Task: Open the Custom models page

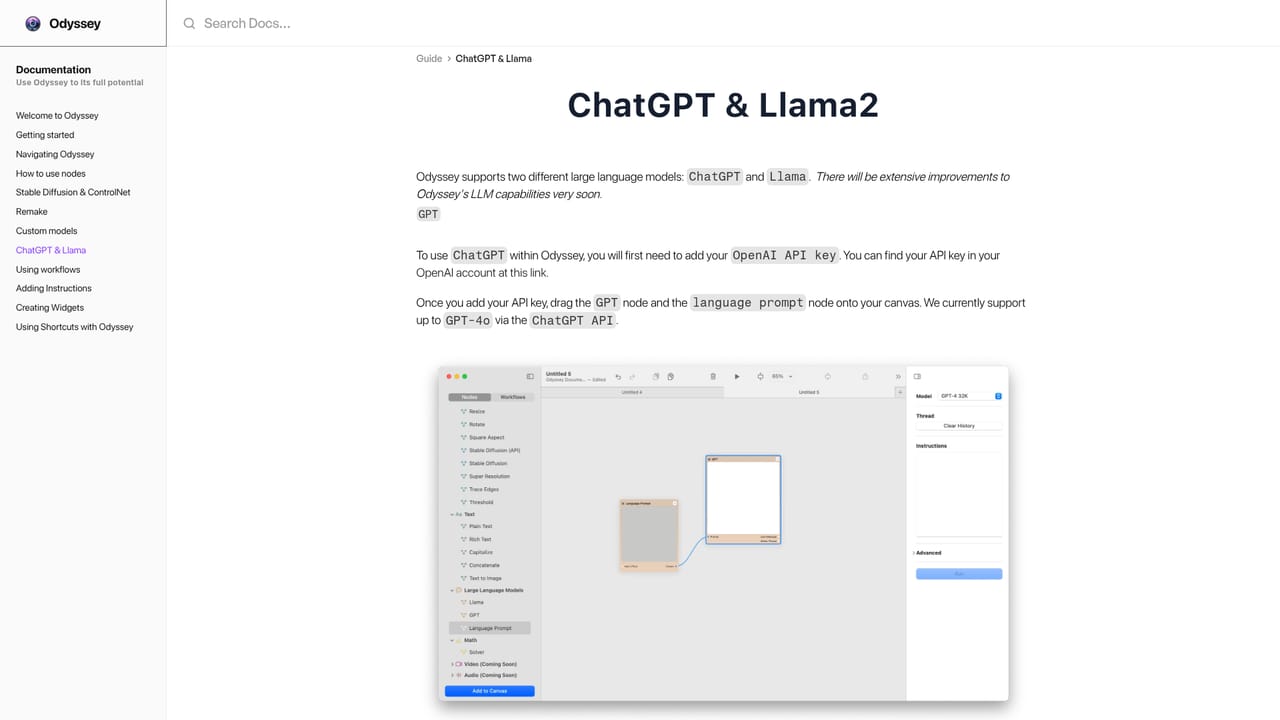Action: click(46, 231)
